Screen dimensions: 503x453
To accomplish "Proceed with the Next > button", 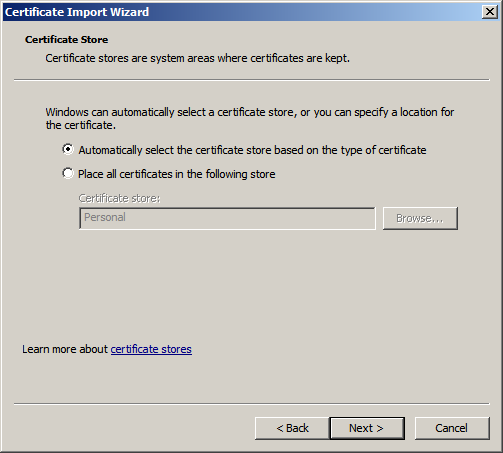I will 367,428.
